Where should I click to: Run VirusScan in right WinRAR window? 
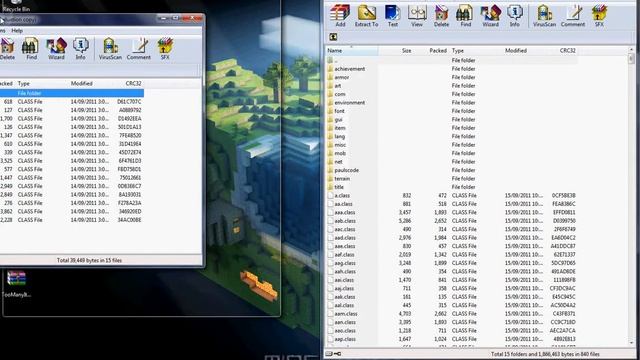(x=544, y=16)
